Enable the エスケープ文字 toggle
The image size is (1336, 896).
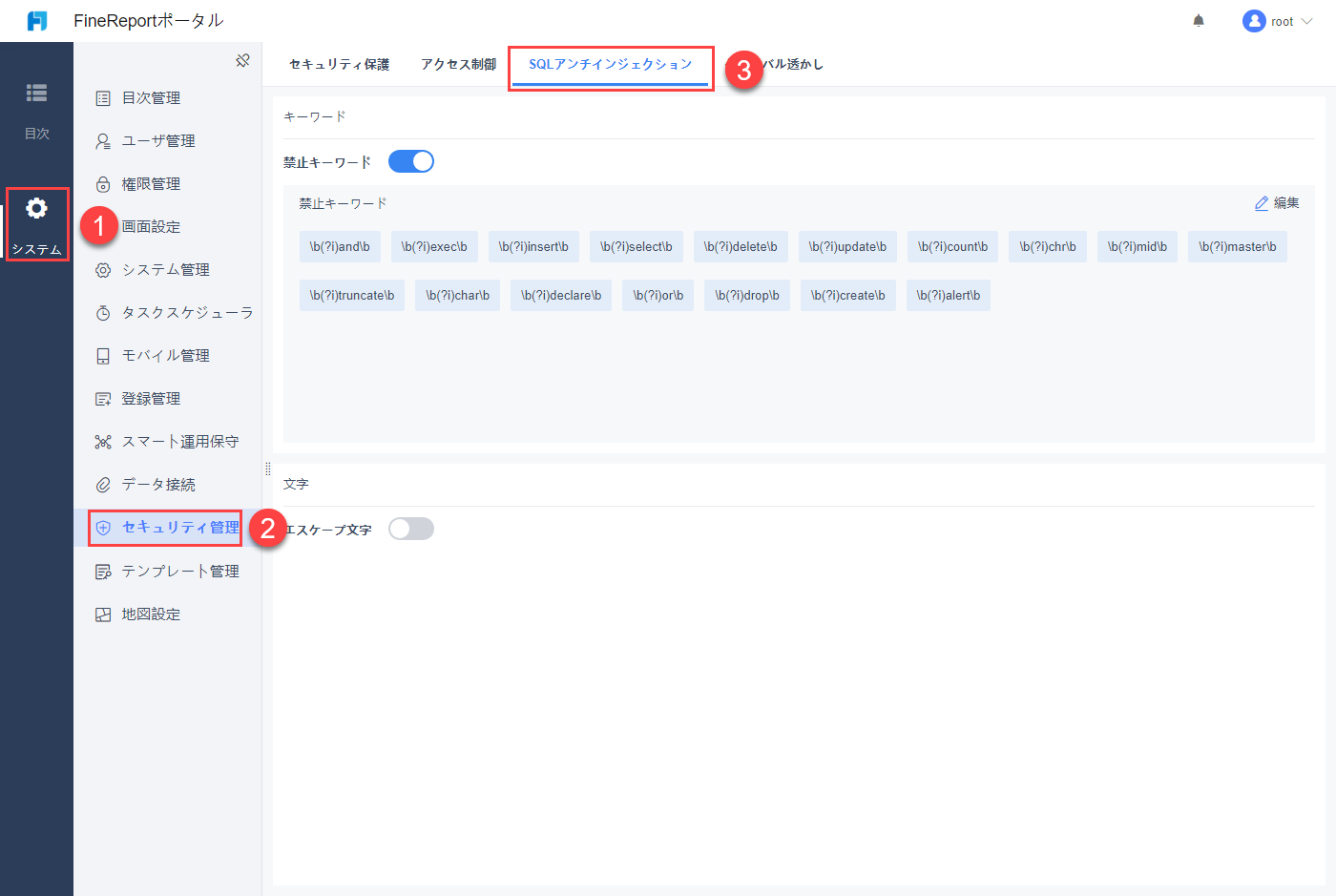click(x=410, y=528)
